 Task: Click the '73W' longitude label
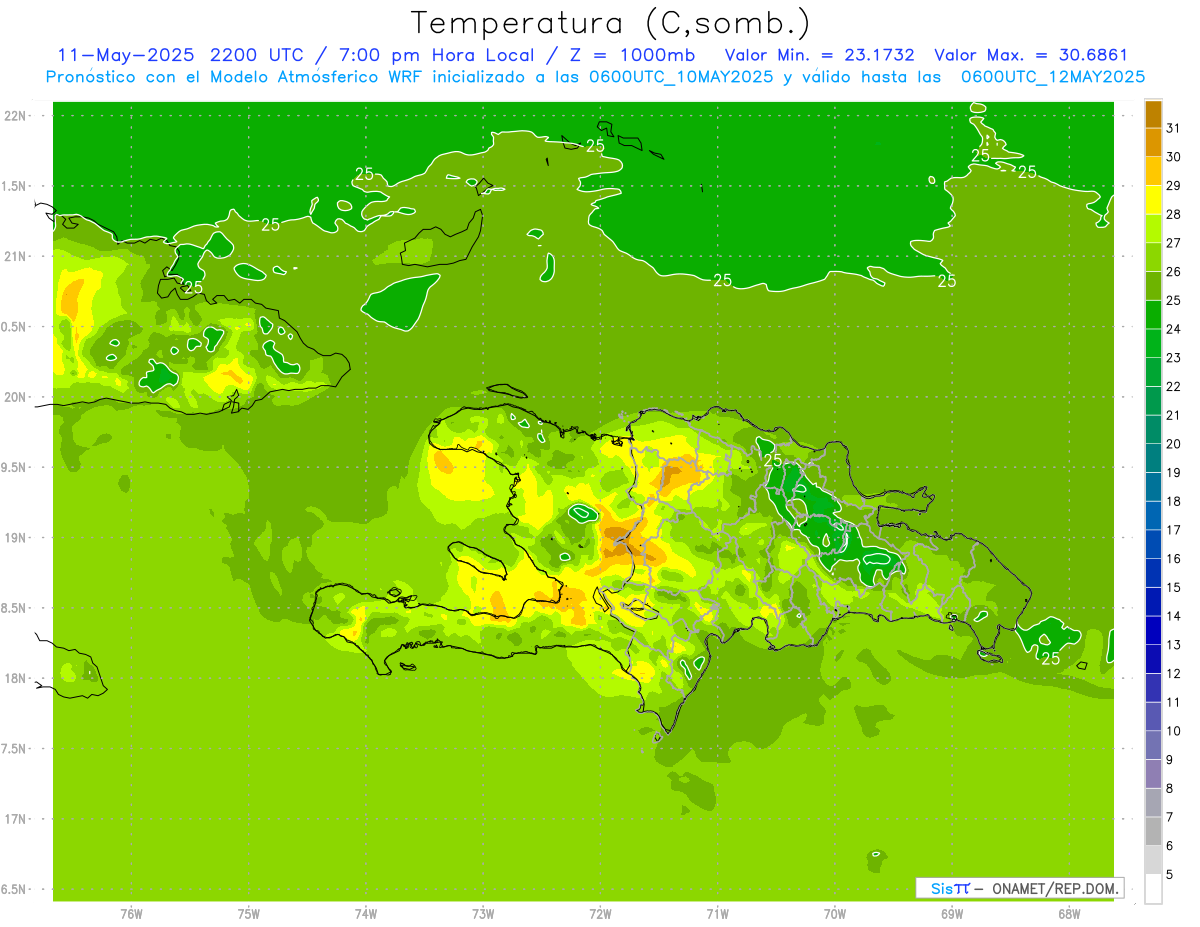pos(483,914)
